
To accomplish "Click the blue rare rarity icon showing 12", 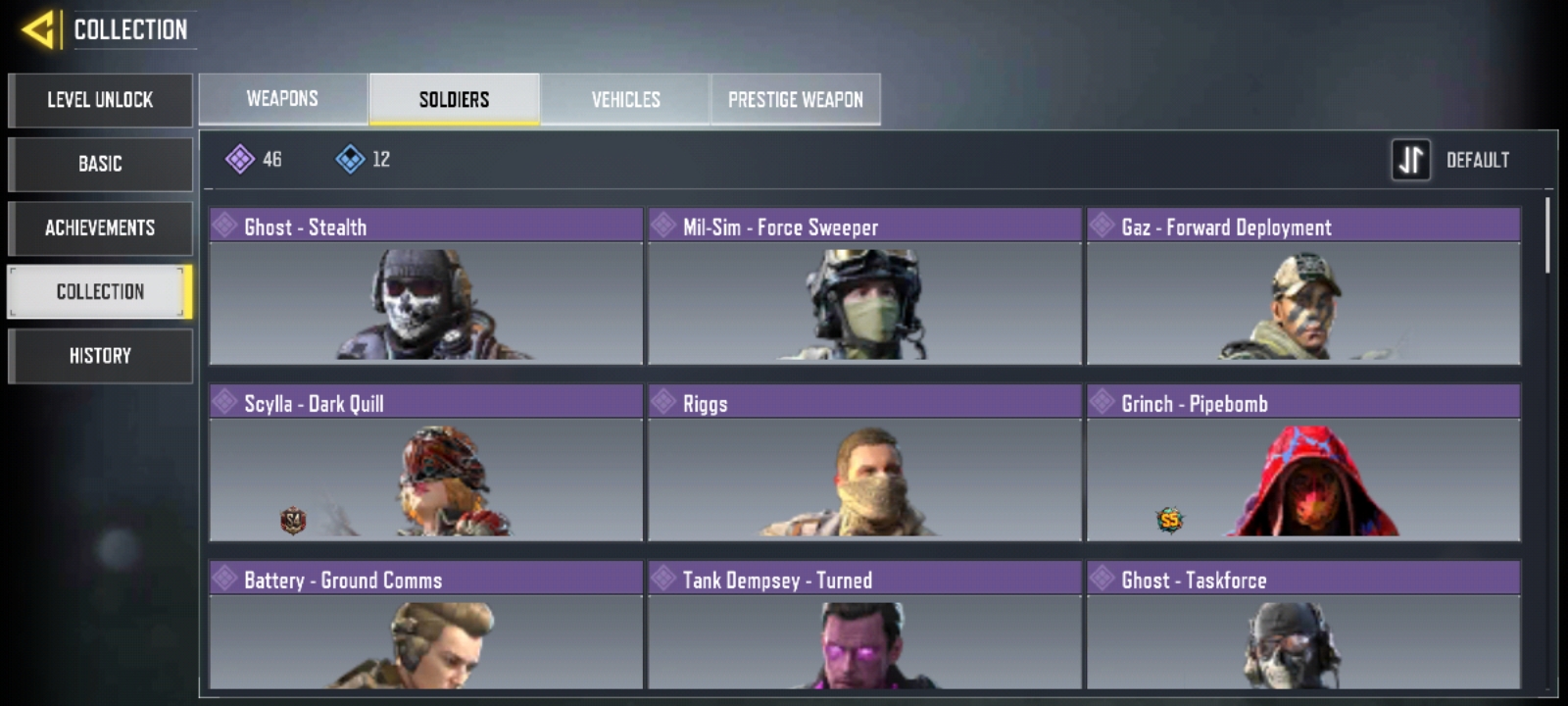I will pos(350,159).
